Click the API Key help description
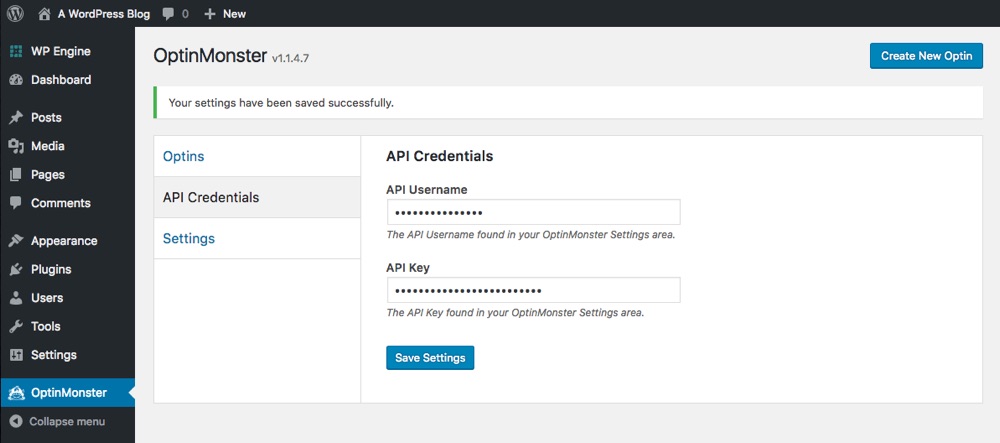Image resolution: width=1000 pixels, height=443 pixels. click(515, 313)
